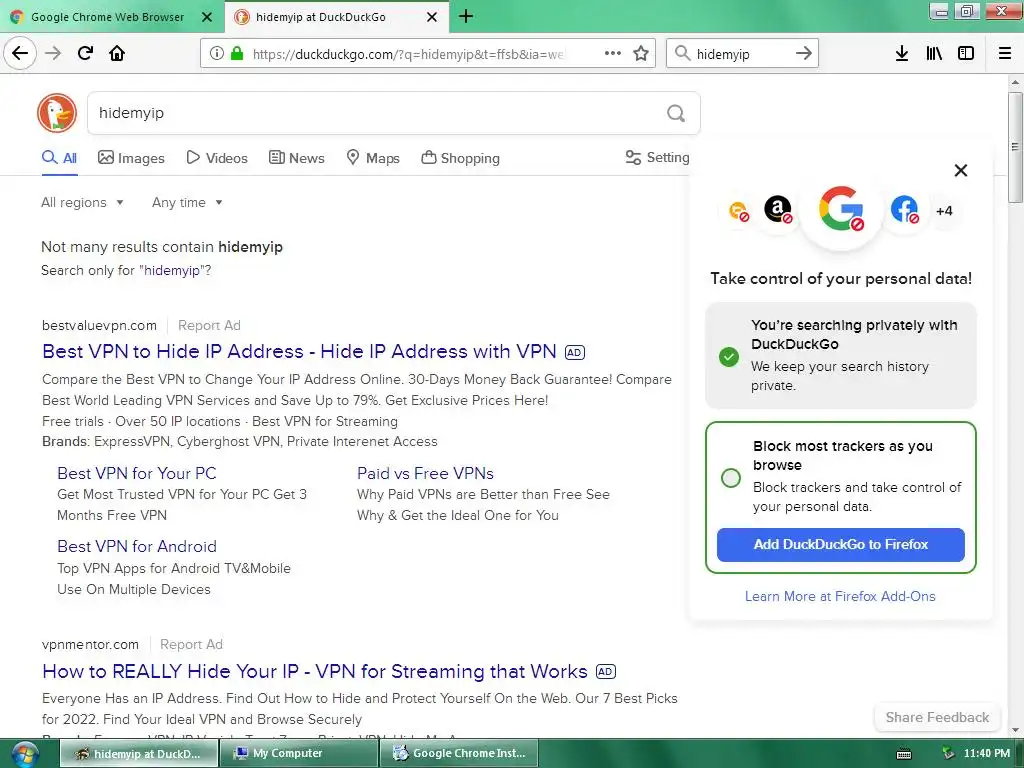The height and width of the screenshot is (768, 1024).
Task: Open page actions three-dot menu
Action: click(x=613, y=53)
